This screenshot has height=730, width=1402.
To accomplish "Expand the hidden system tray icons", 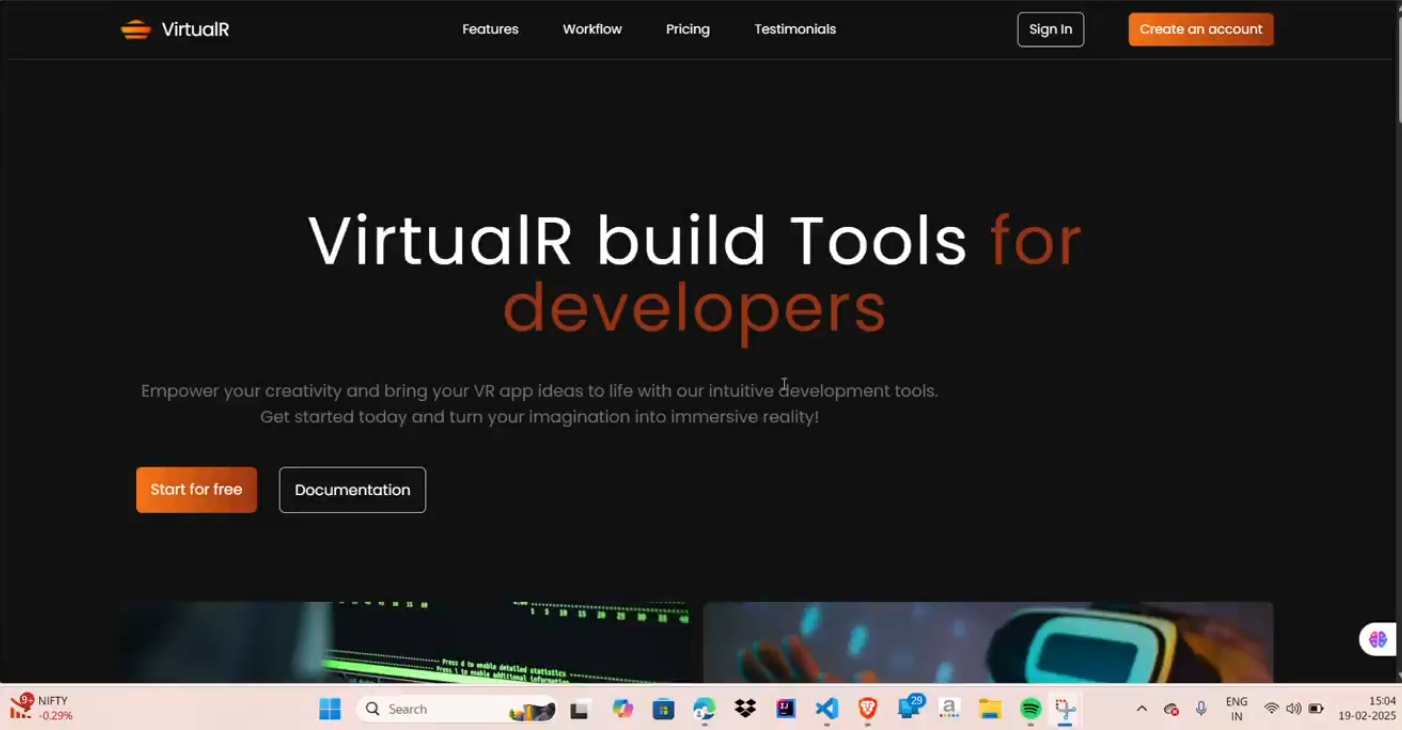I will coord(1141,709).
